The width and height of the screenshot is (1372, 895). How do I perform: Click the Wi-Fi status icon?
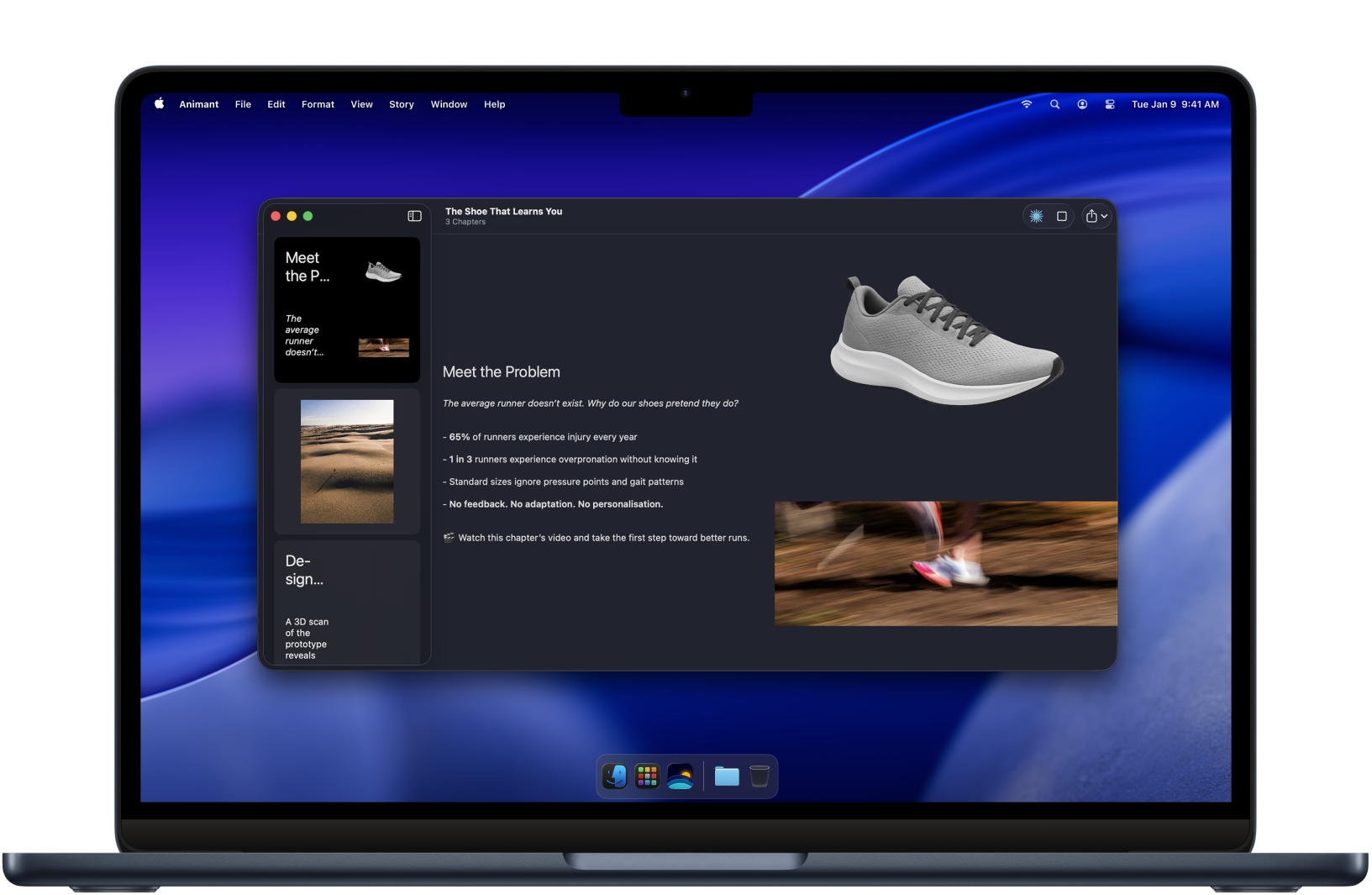pyautogui.click(x=1027, y=104)
